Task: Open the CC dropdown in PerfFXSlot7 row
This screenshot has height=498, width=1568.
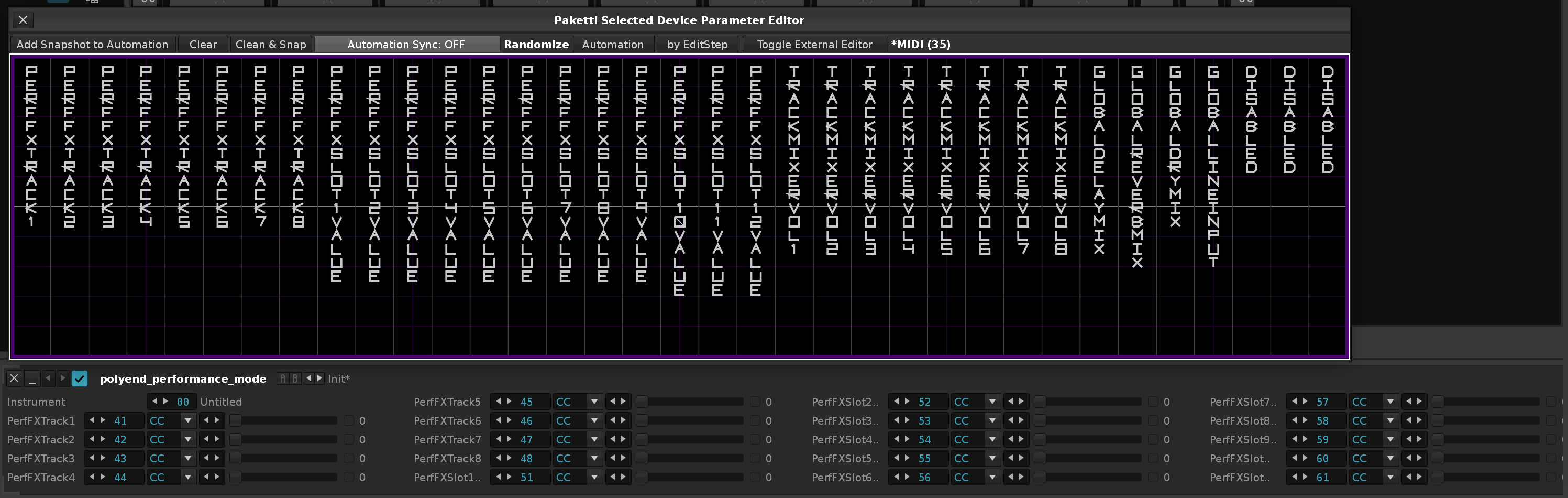Action: click(1389, 402)
